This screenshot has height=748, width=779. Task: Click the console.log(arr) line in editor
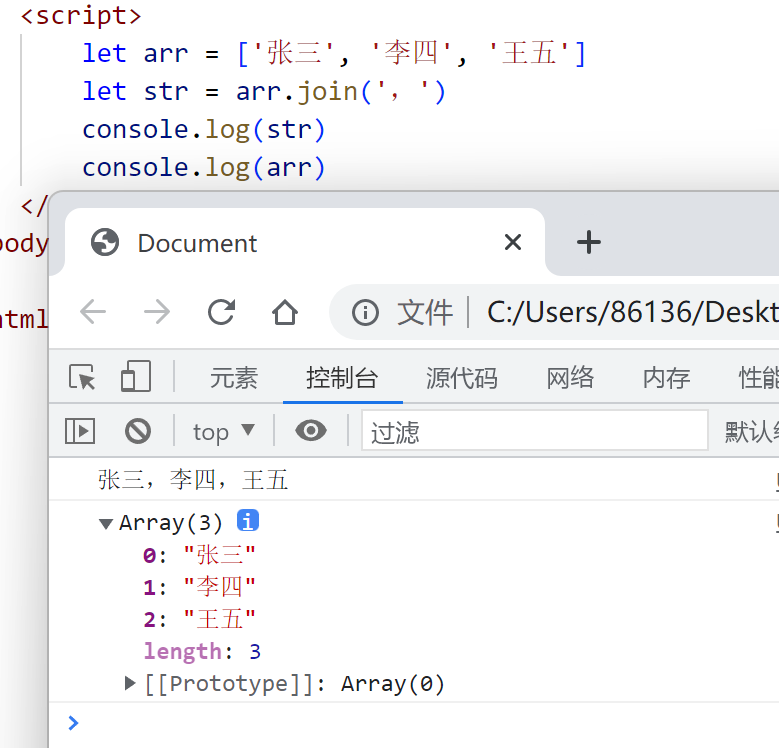204,167
